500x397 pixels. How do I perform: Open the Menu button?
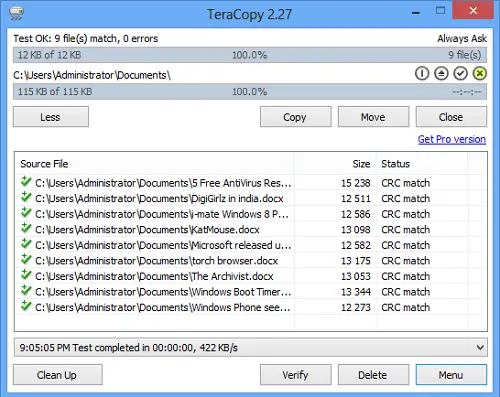tap(451, 375)
